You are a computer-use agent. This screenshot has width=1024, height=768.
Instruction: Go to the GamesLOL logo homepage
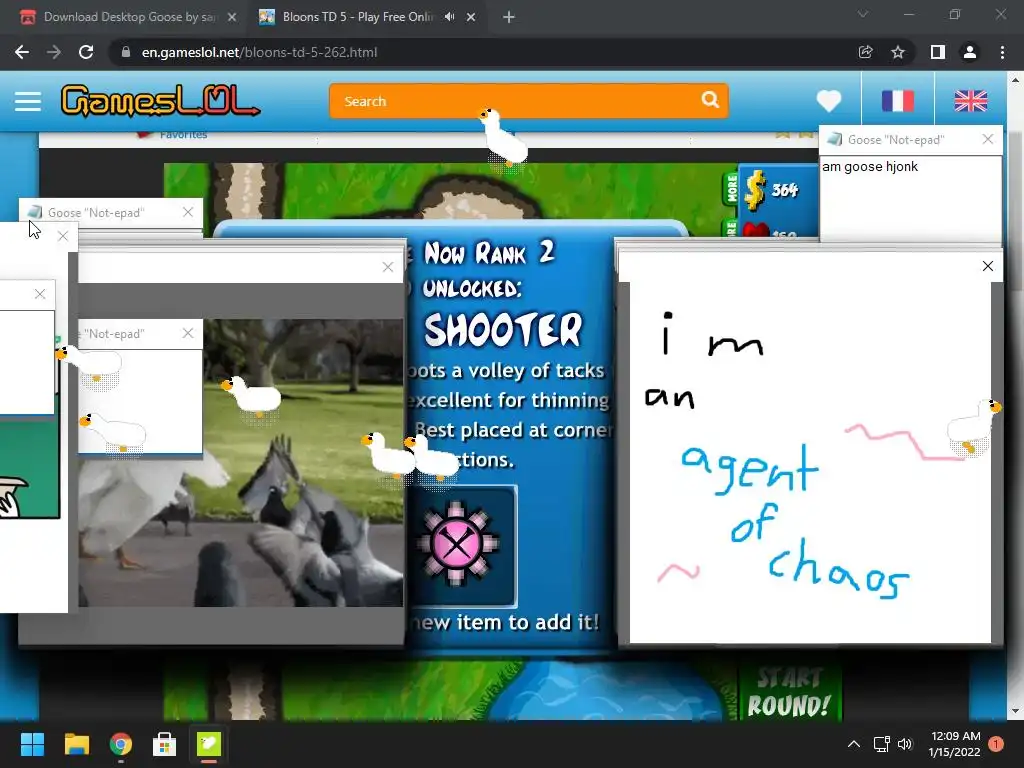point(160,101)
